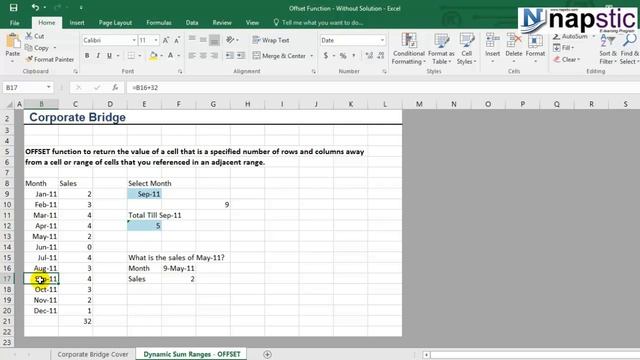Apply comma style
Screen dimensions: 640x360
pos(353,56)
